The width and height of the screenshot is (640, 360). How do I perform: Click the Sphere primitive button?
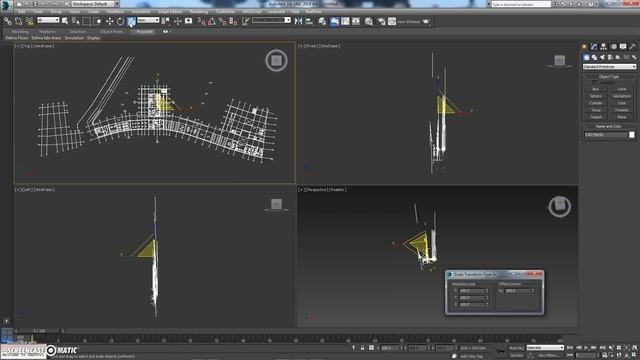click(596, 96)
